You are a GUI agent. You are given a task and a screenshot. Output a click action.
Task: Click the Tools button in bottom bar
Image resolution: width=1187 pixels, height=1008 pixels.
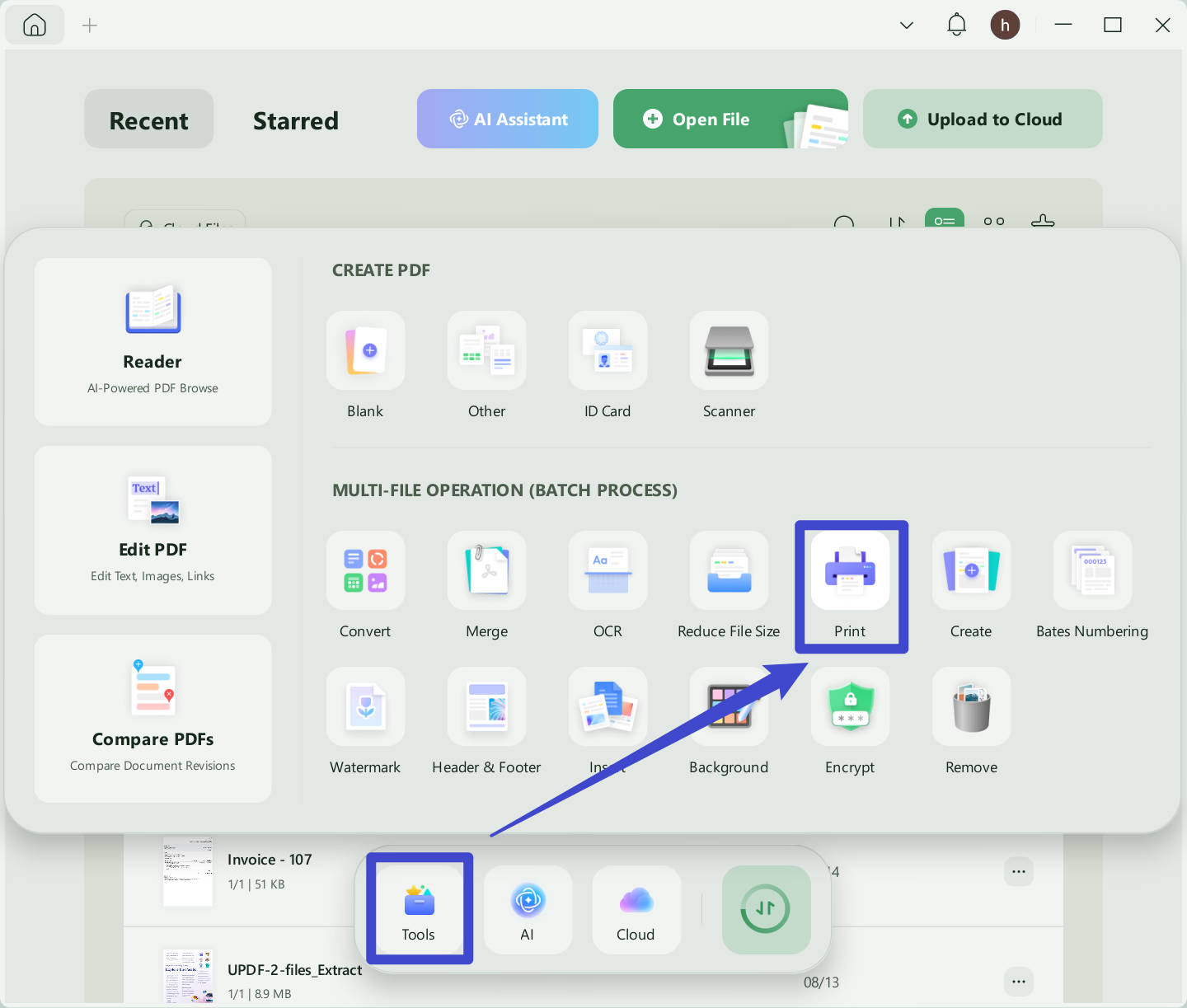(x=419, y=910)
